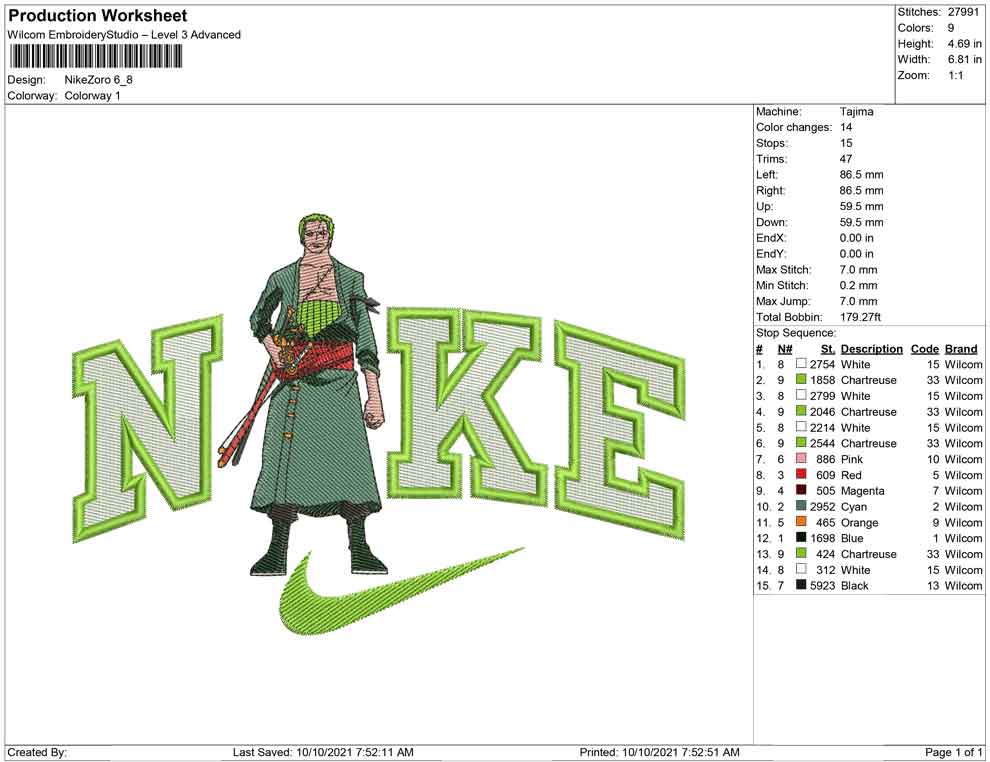This screenshot has width=990, height=762.
Task: Click the 'St.' column header
Action: tap(828, 348)
